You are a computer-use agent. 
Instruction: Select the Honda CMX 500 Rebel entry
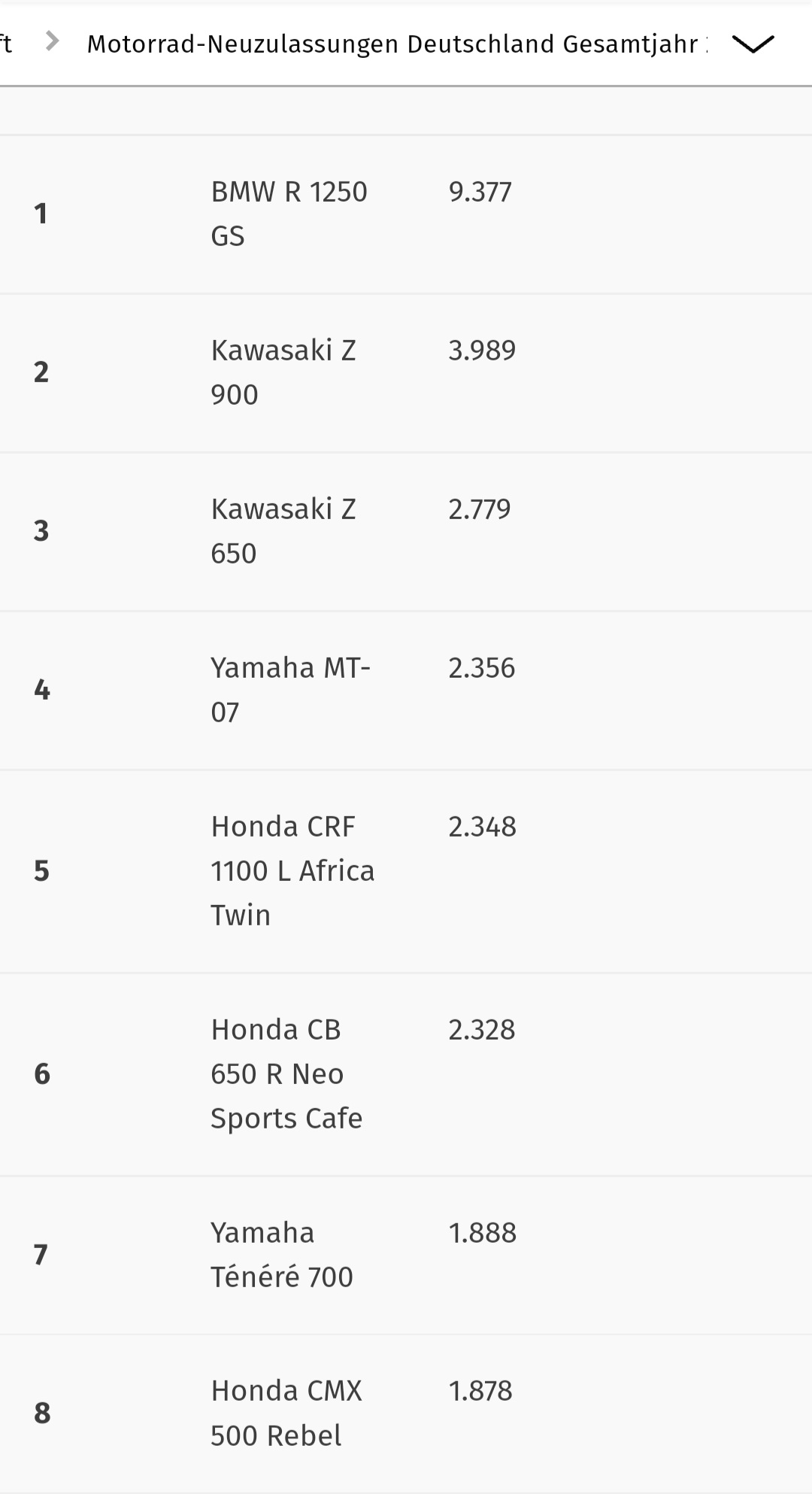pyautogui.click(x=286, y=1414)
